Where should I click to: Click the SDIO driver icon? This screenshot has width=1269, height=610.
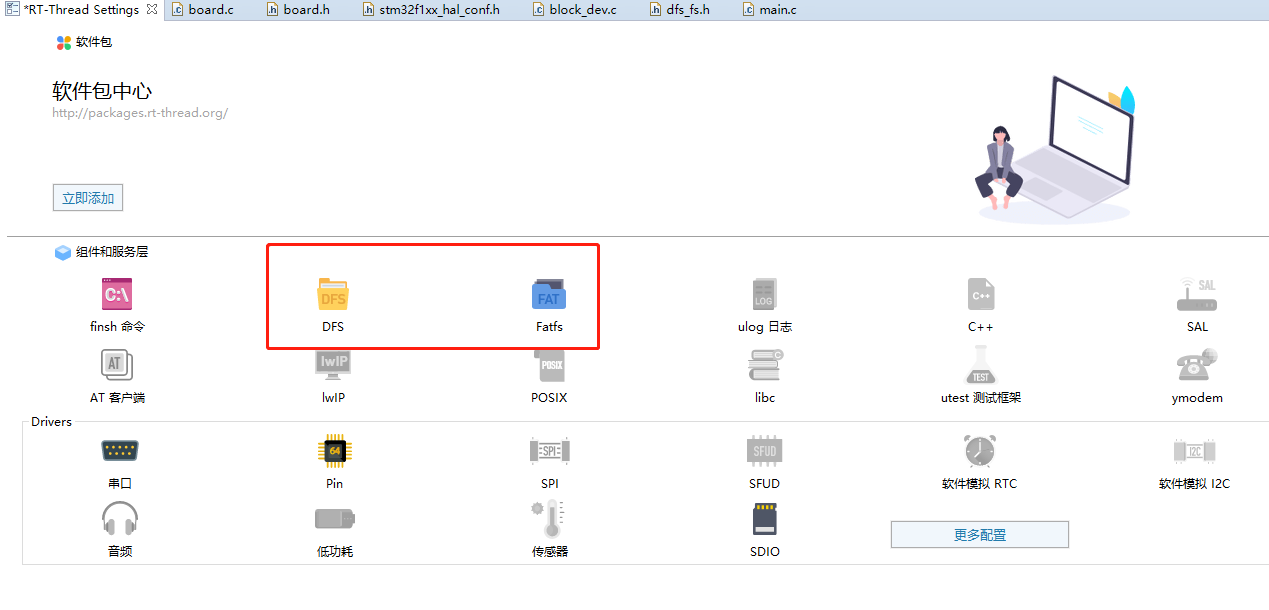(x=764, y=524)
